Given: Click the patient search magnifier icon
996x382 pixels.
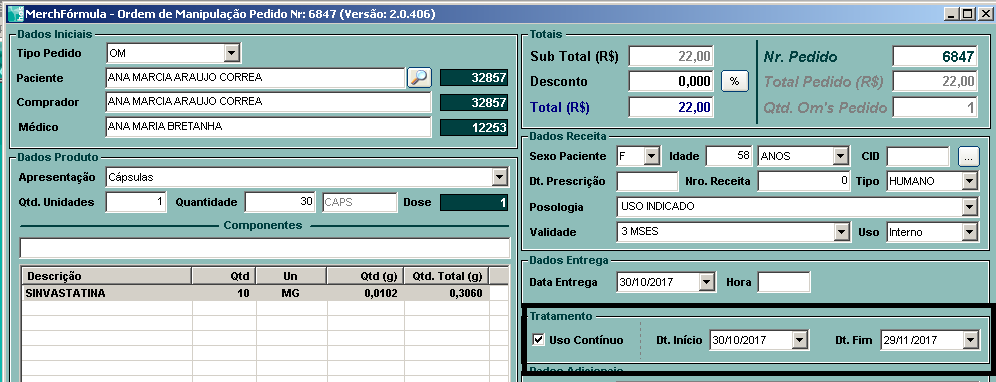Looking at the screenshot, I should tap(419, 78).
